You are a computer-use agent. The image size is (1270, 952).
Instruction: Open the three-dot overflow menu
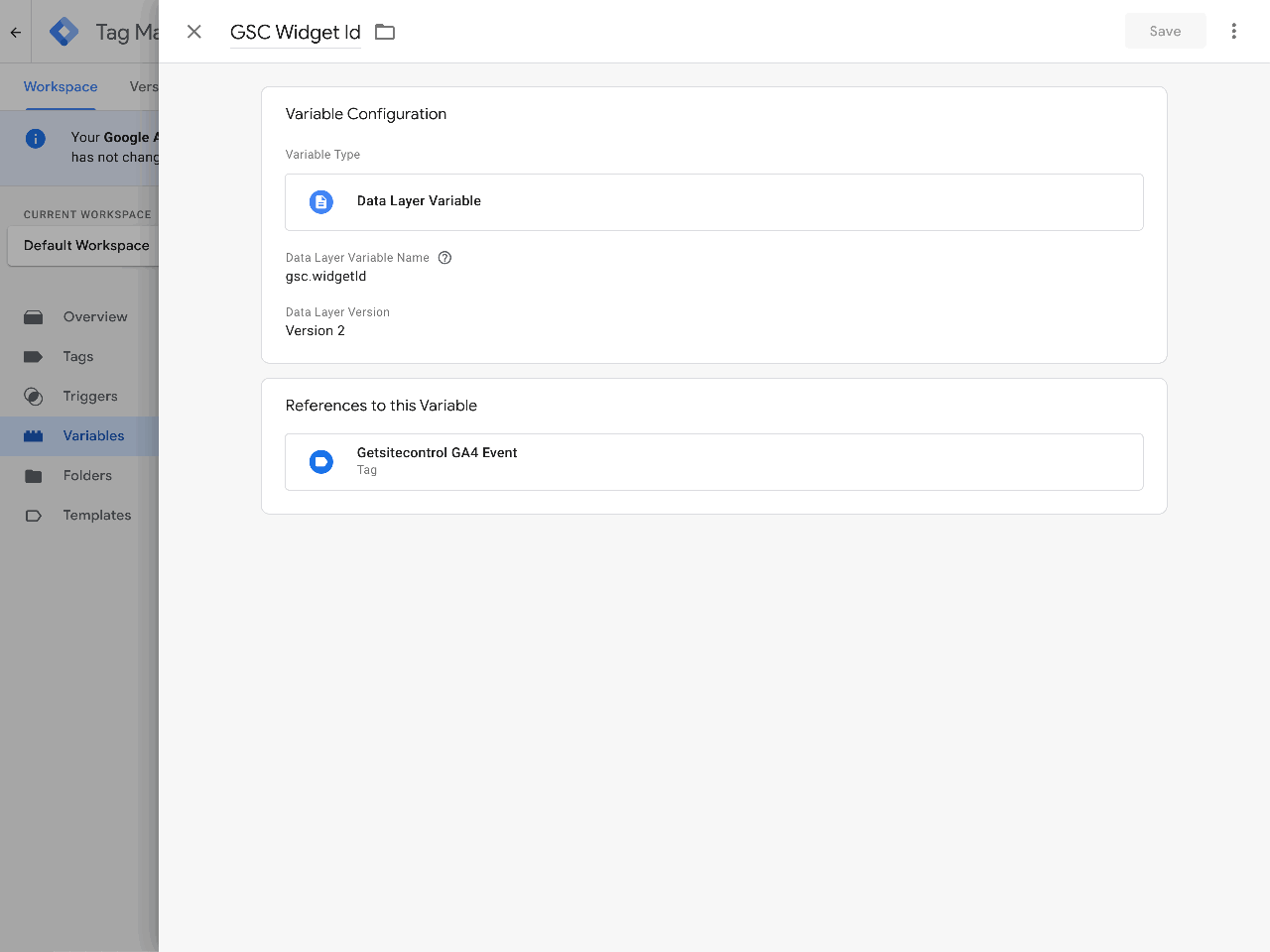tap(1233, 31)
